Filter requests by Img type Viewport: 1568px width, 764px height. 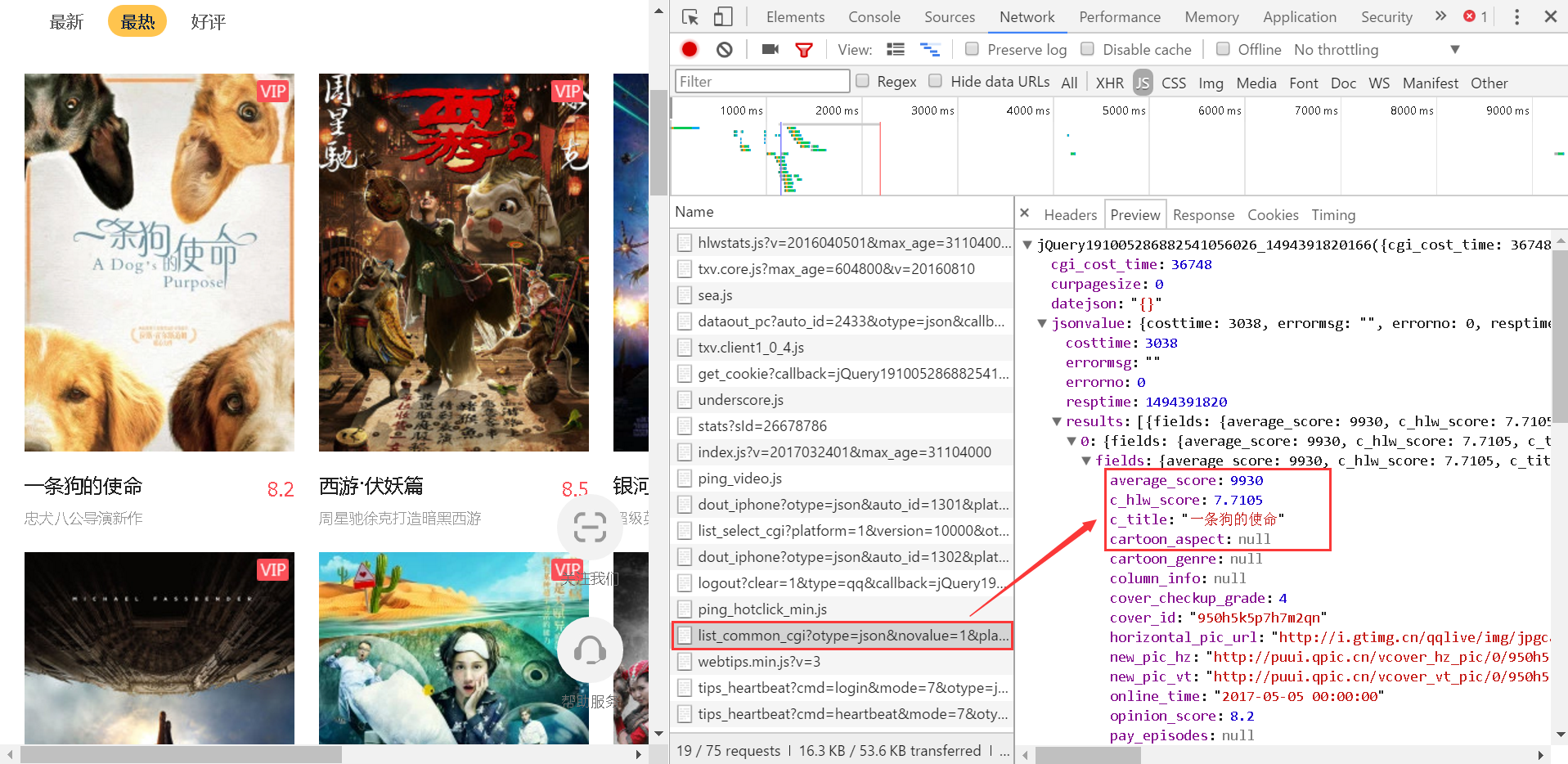1211,83
